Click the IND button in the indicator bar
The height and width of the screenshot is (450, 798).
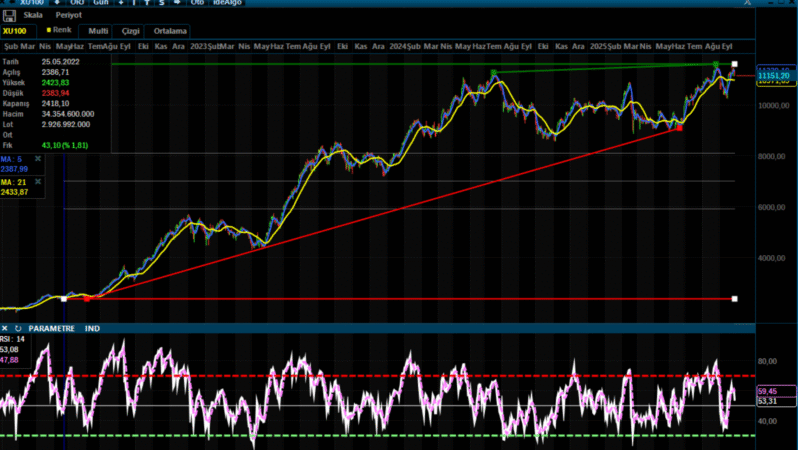coord(92,328)
